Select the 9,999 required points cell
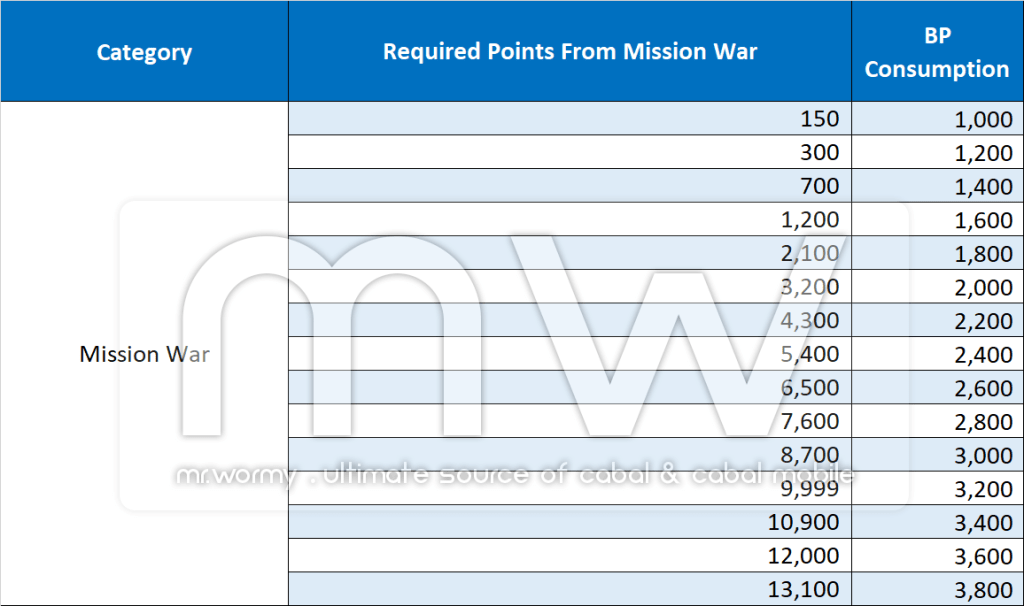The height and width of the screenshot is (606, 1024). pyautogui.click(x=570, y=489)
